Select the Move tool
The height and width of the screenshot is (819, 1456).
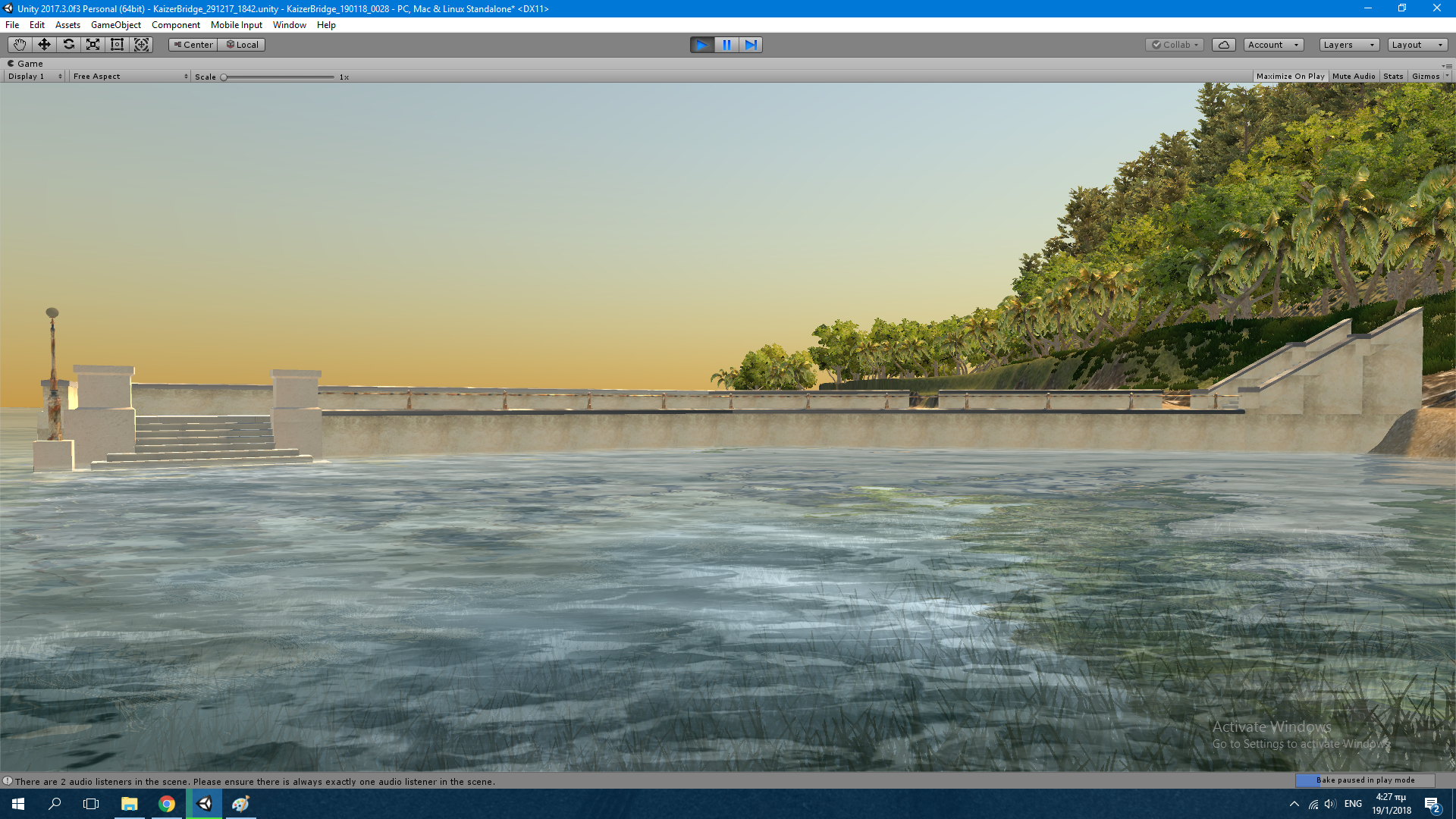(x=44, y=45)
